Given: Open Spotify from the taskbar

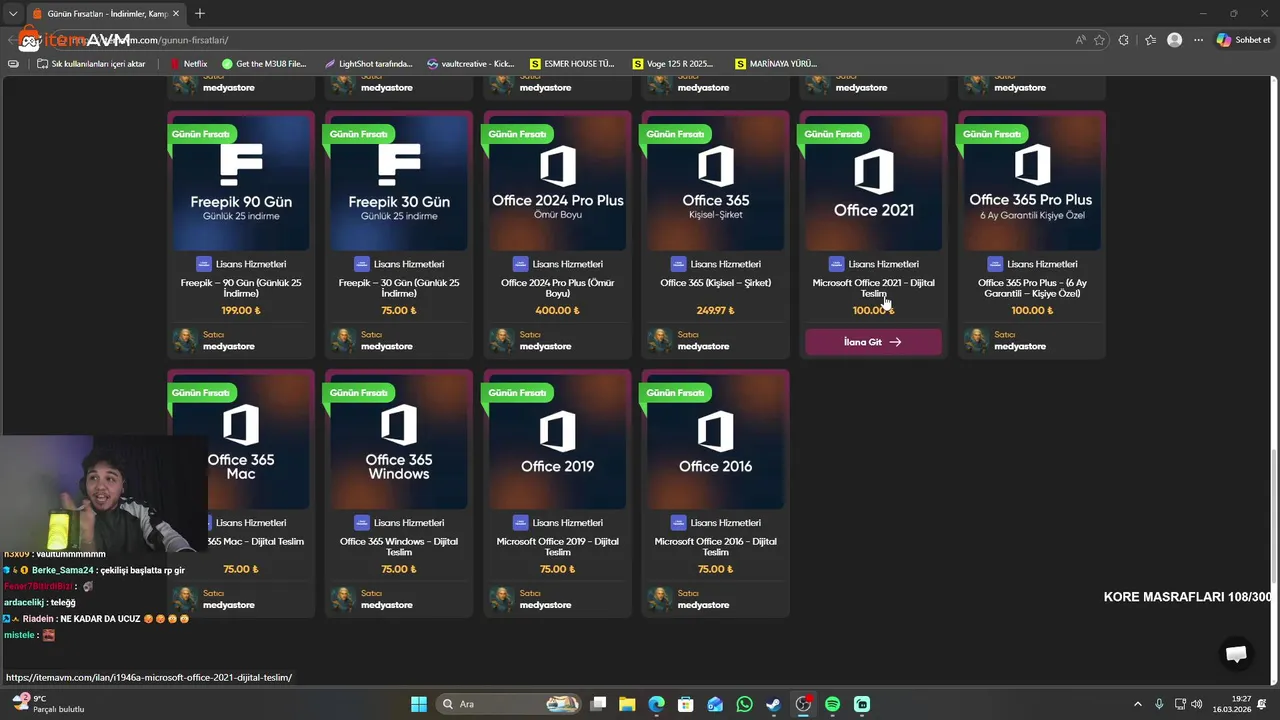Looking at the screenshot, I should tap(832, 704).
